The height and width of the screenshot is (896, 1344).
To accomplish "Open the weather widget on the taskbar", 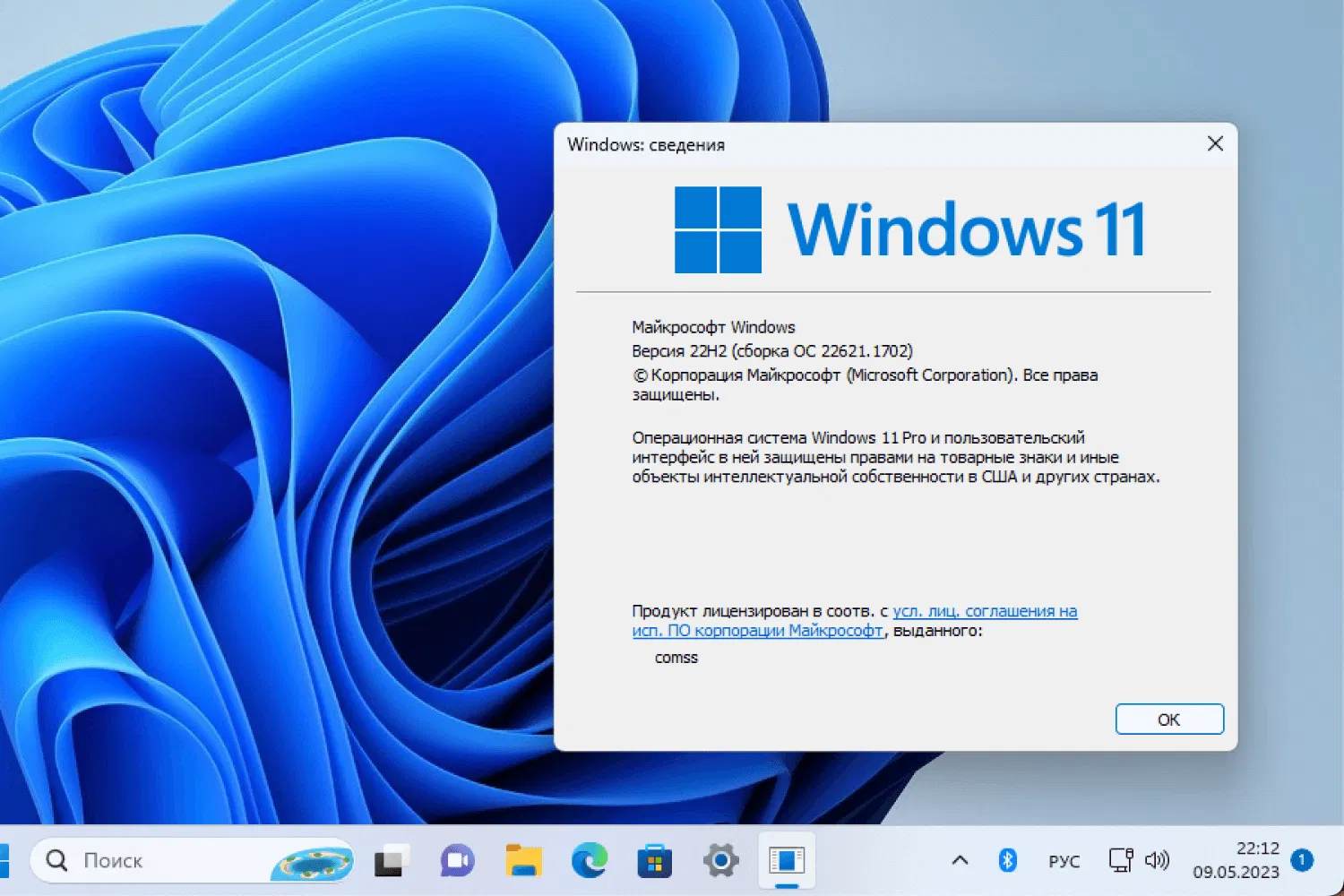I will [x=311, y=860].
